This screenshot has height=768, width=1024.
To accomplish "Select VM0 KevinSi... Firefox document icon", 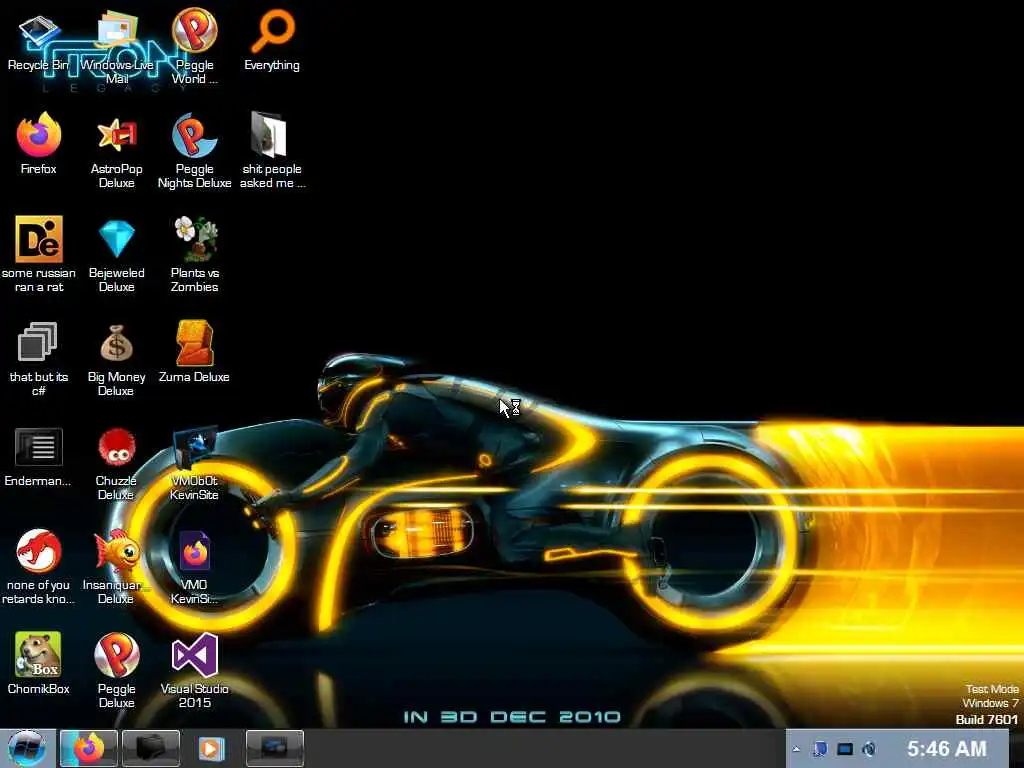I will pyautogui.click(x=195, y=551).
